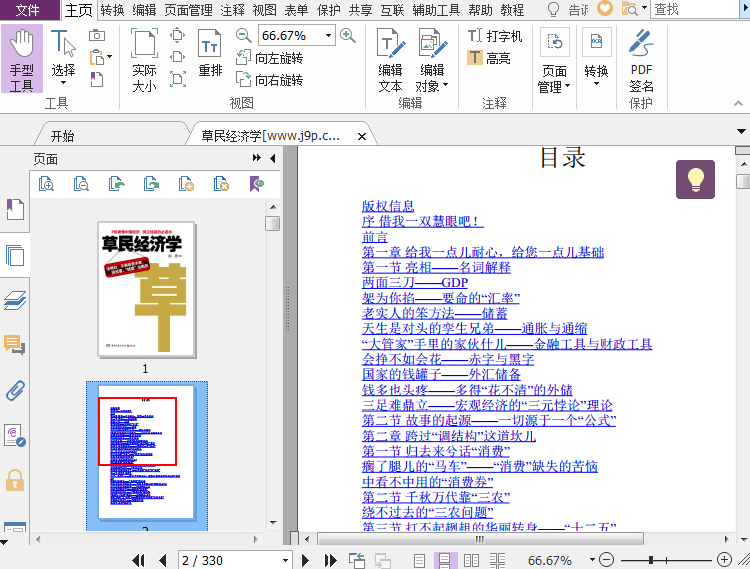The image size is (750, 569).
Task: Activate the Select text tool
Action: 63,58
